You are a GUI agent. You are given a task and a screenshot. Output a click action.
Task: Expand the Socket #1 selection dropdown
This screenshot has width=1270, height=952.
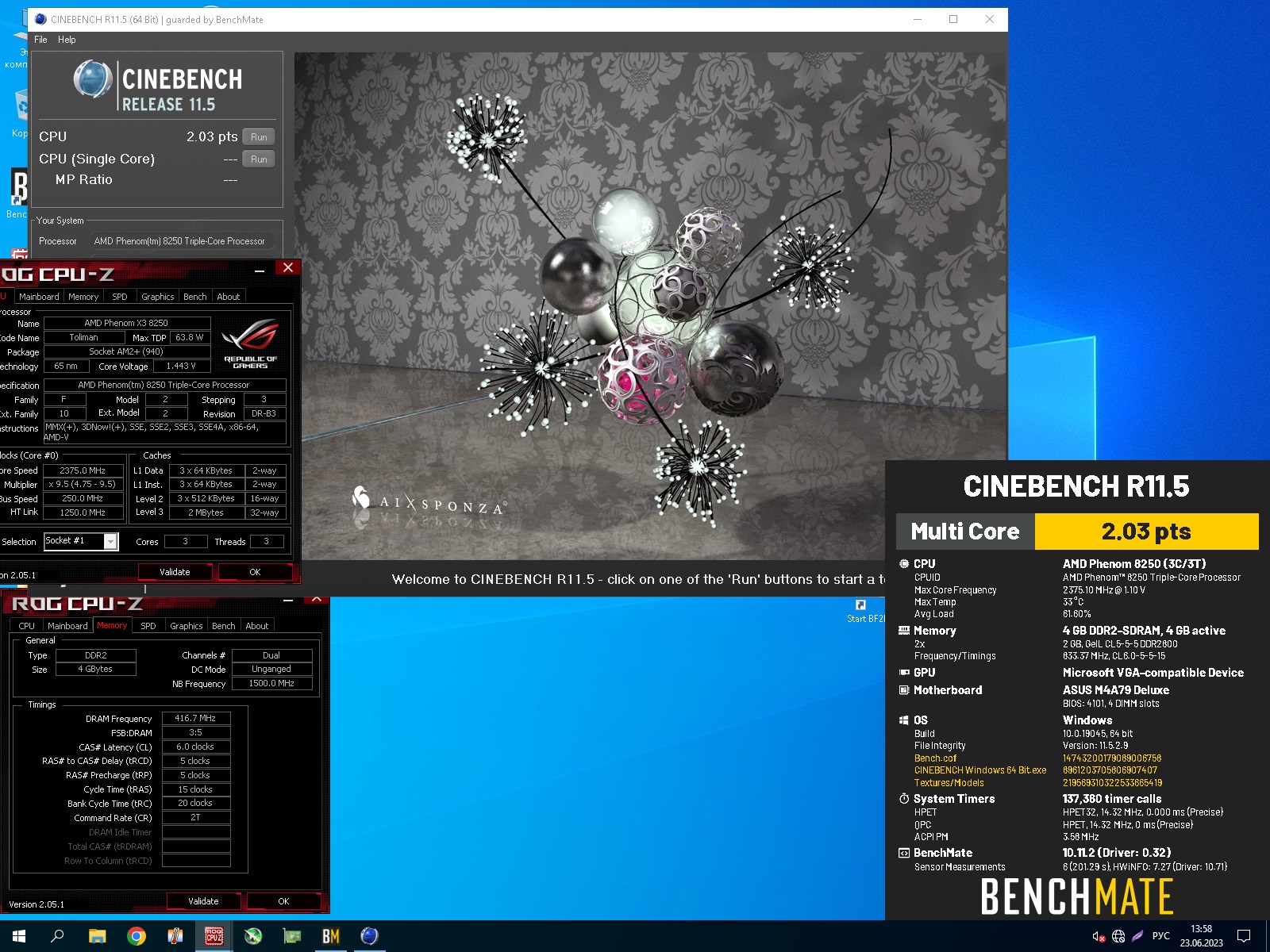pyautogui.click(x=111, y=541)
